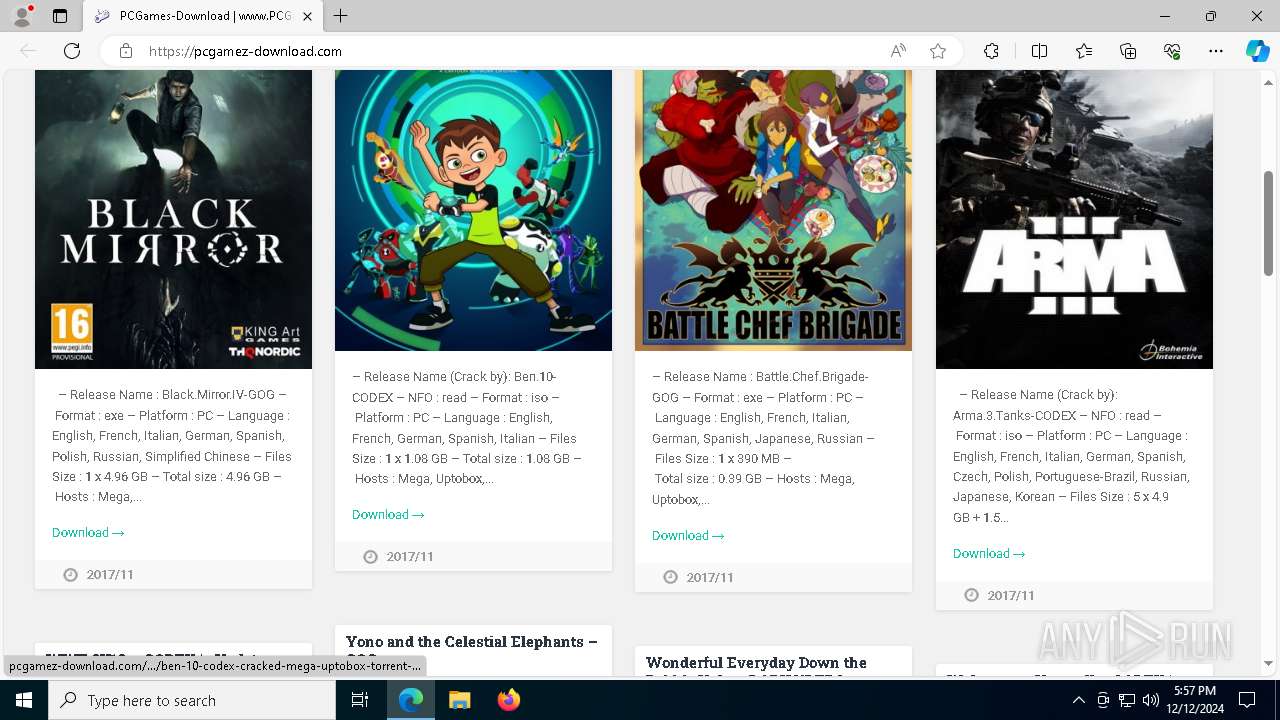Open the Battle Chef Brigade cover image
Screen dimensions: 1280x720
[773, 210]
